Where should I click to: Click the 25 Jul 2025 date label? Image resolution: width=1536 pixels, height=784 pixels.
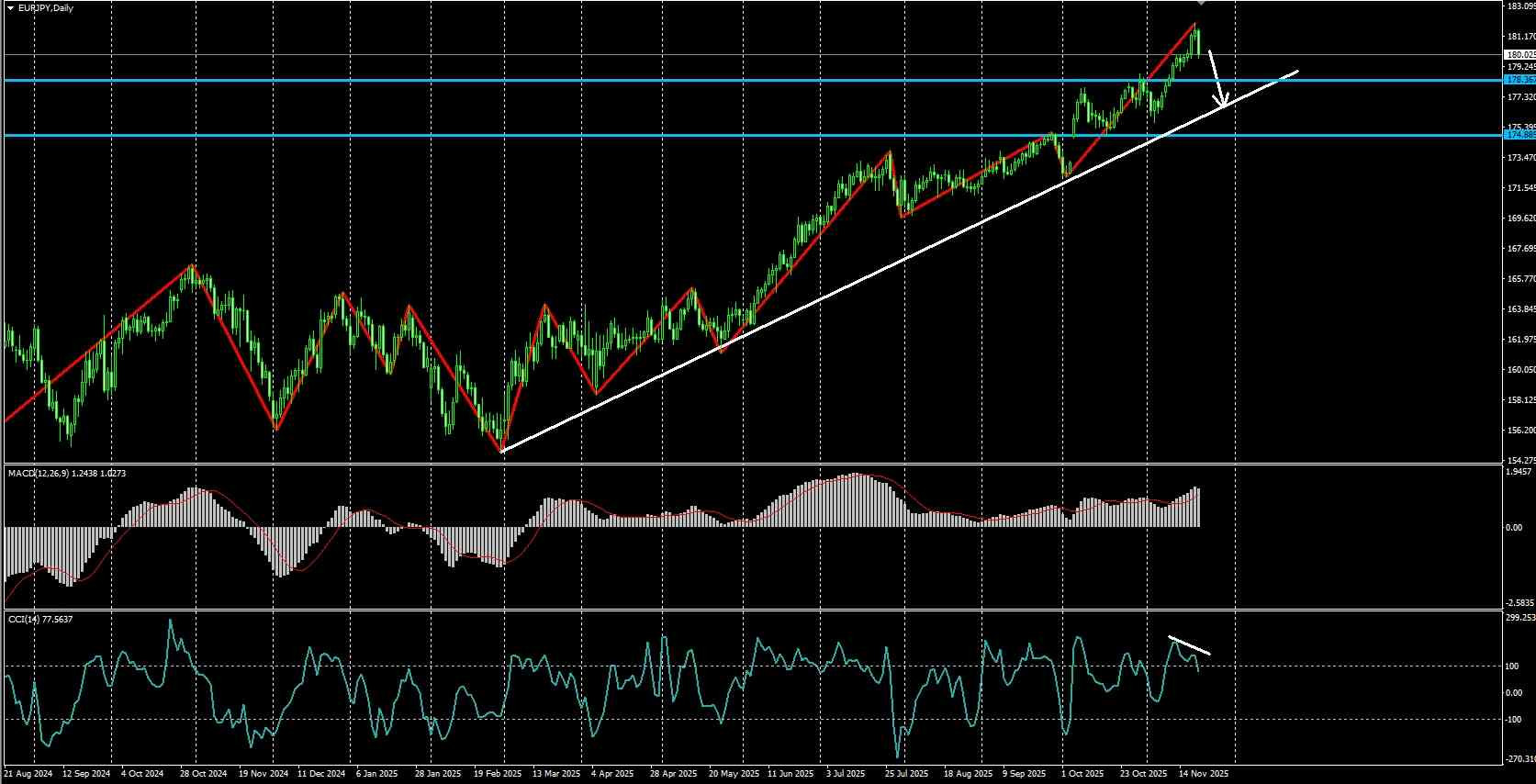907,774
